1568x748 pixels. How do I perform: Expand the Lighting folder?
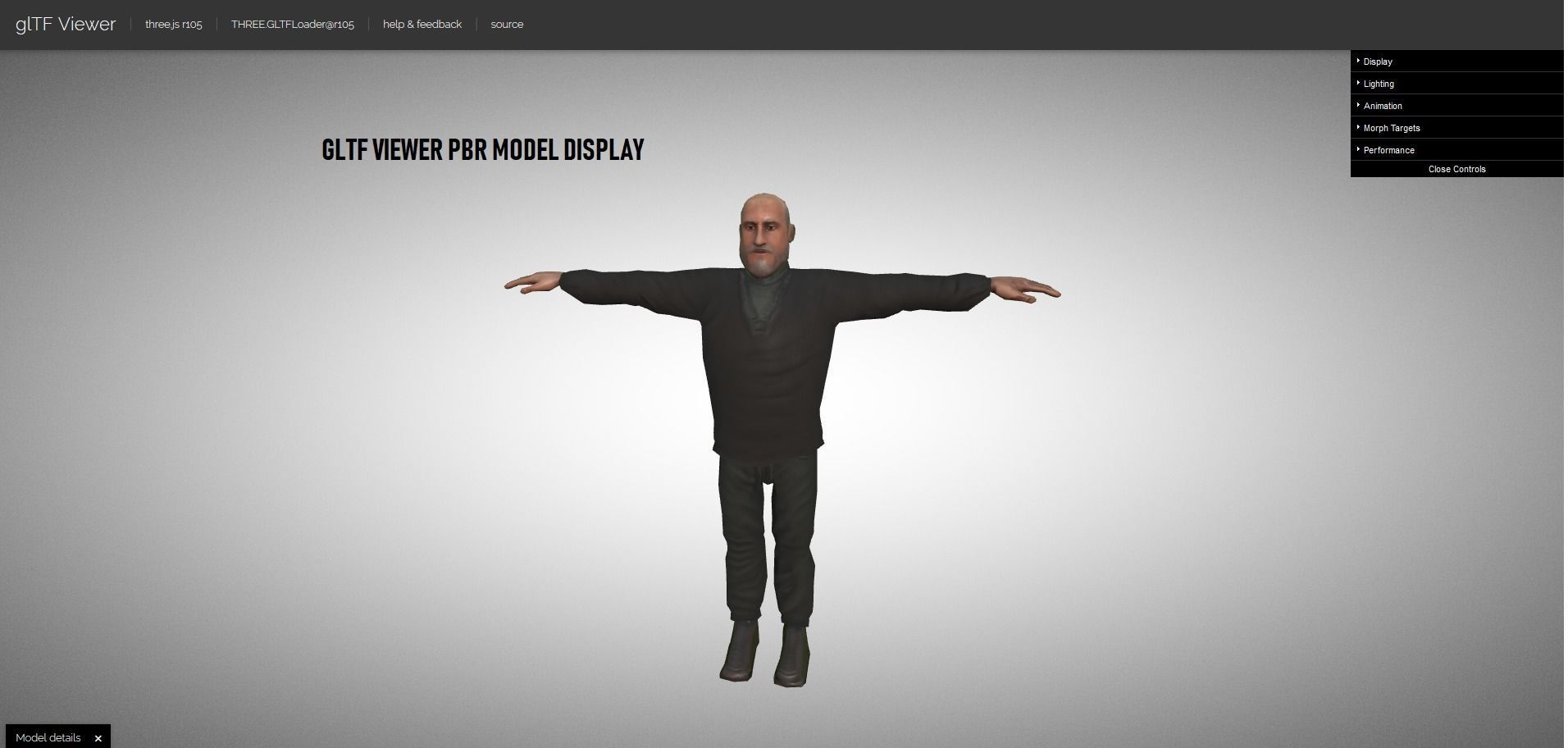[x=1456, y=84]
